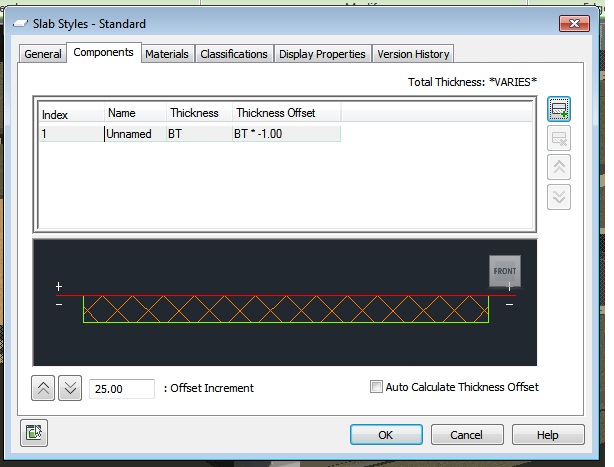Viewport: 614px width, 467px height.
Task: Click the Add Component icon
Action: (558, 109)
